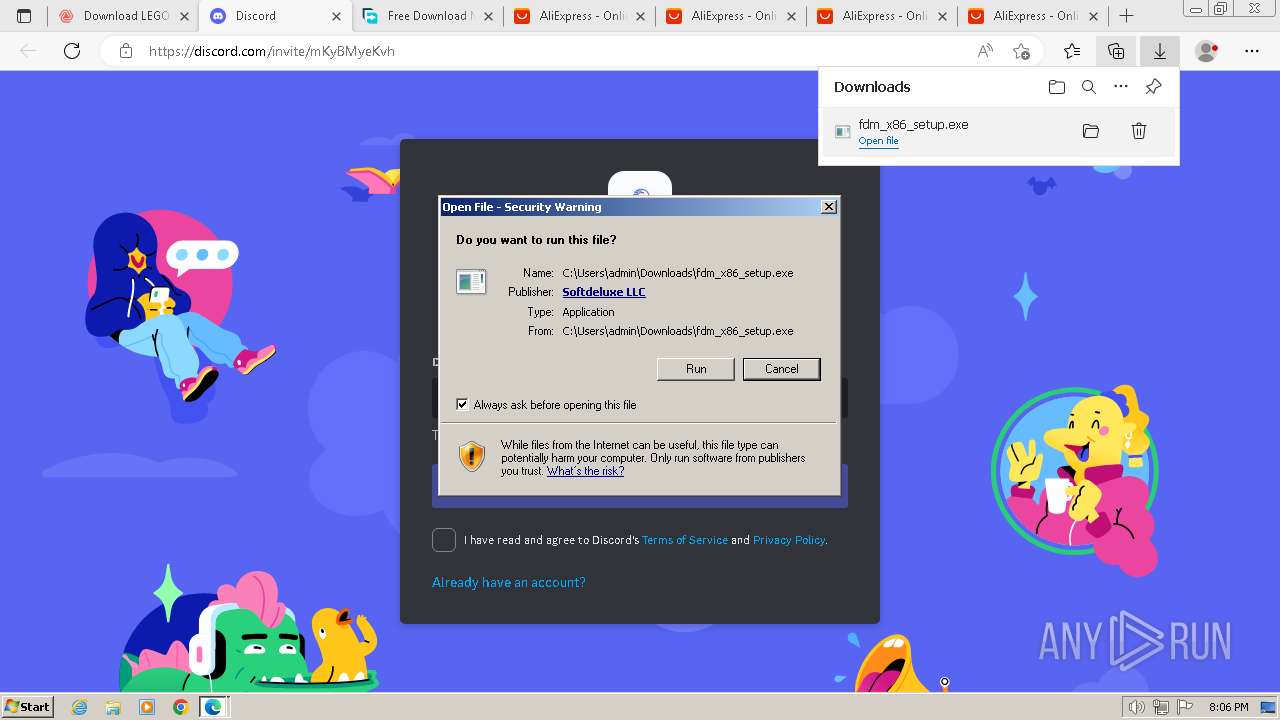Click the 8:06 PM system clock
This screenshot has width=1280, height=720.
pyautogui.click(x=1228, y=707)
